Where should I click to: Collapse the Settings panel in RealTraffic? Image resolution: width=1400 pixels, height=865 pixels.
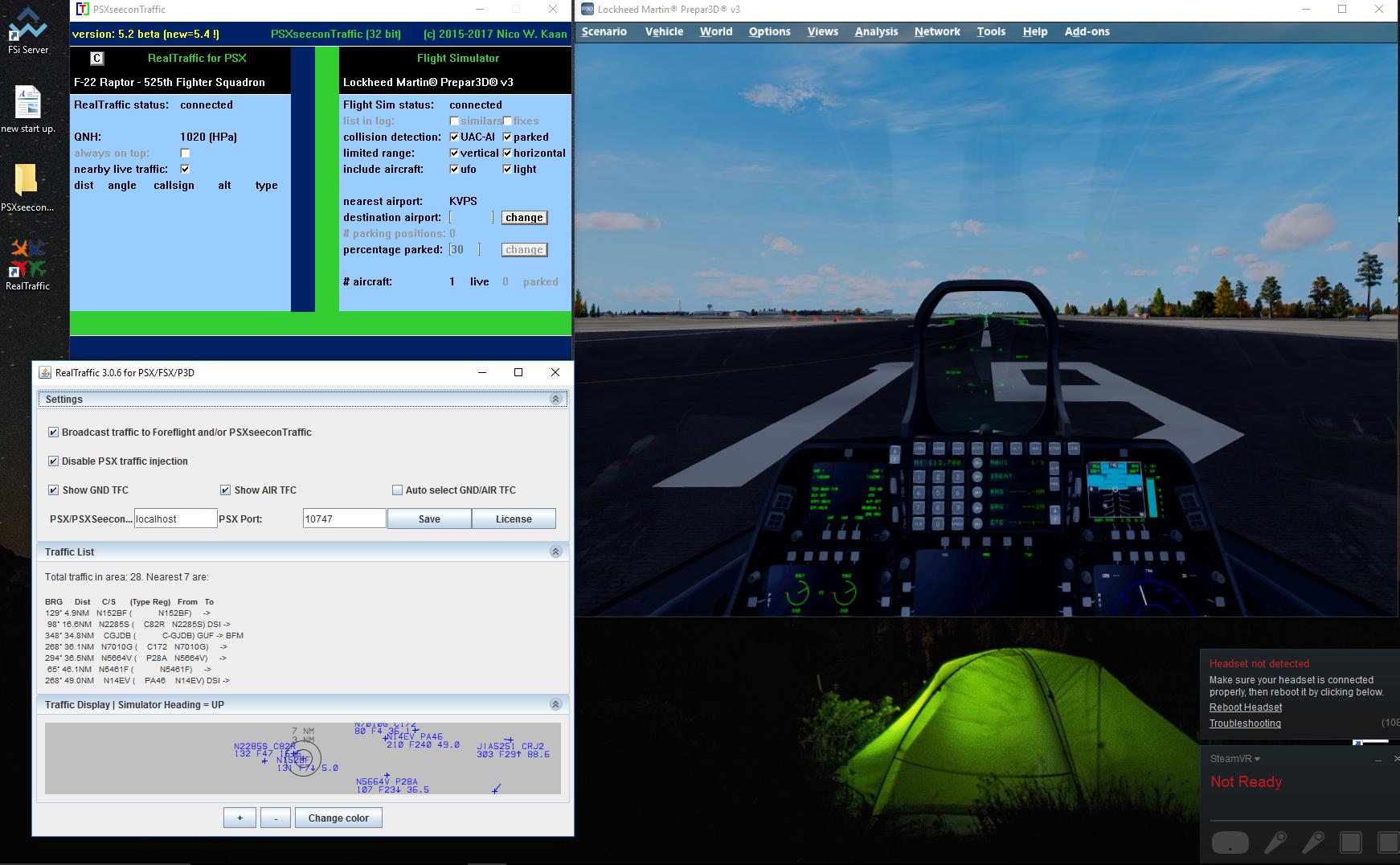[x=555, y=400]
